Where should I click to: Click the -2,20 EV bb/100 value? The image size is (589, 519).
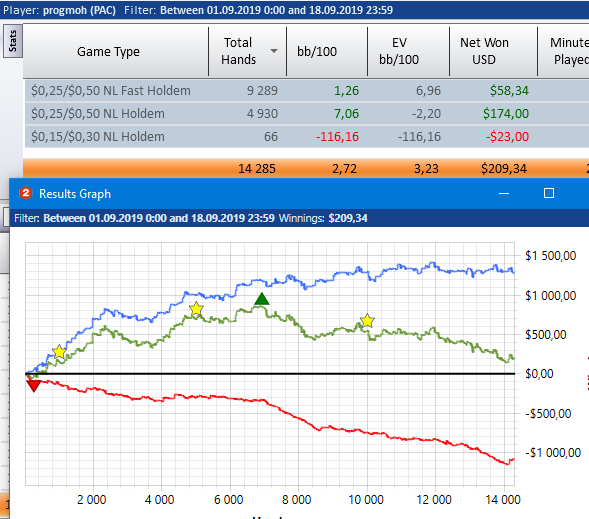[426, 113]
